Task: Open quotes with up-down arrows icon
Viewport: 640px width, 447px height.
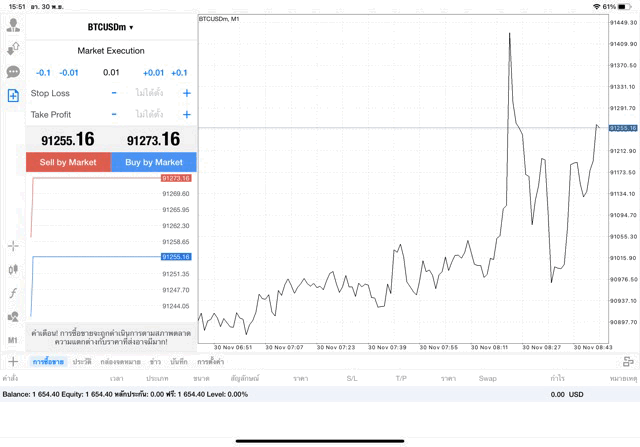Action: [x=13, y=49]
